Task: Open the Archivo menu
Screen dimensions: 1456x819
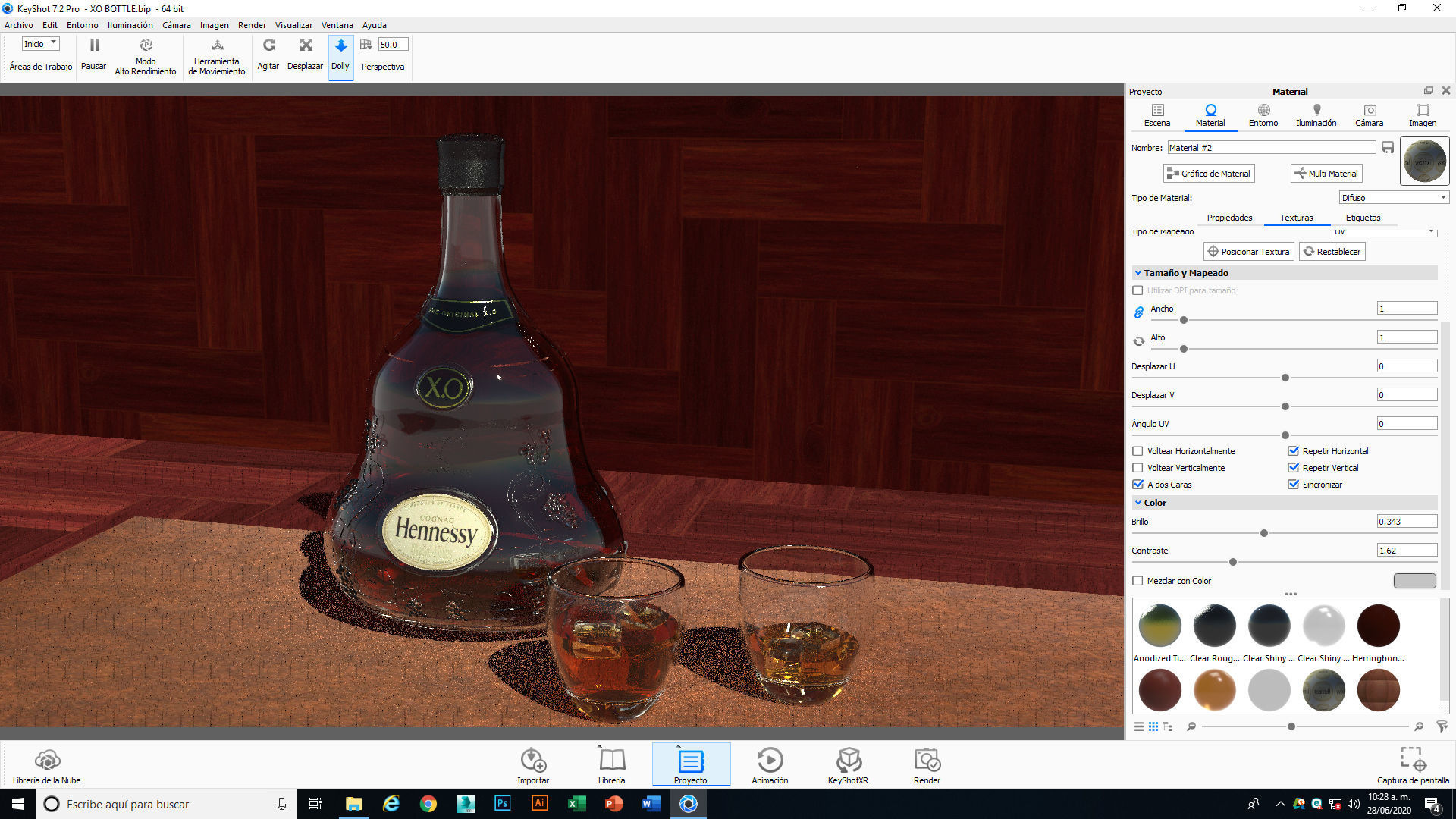Action: (x=19, y=25)
